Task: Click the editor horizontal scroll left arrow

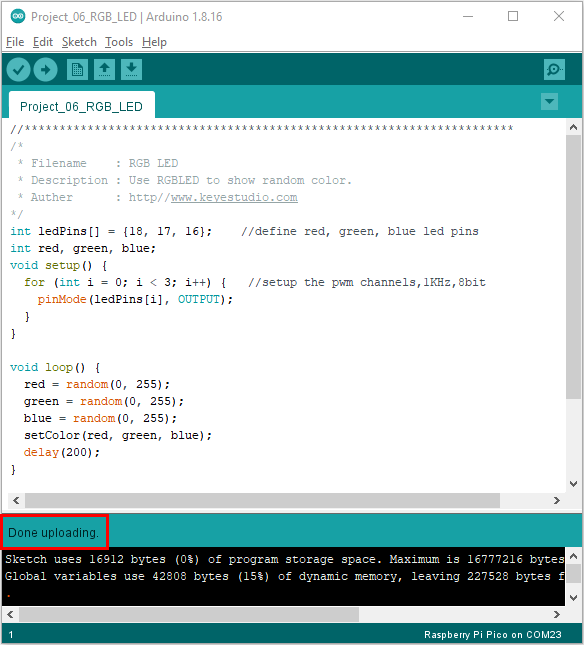Action: click(16, 500)
